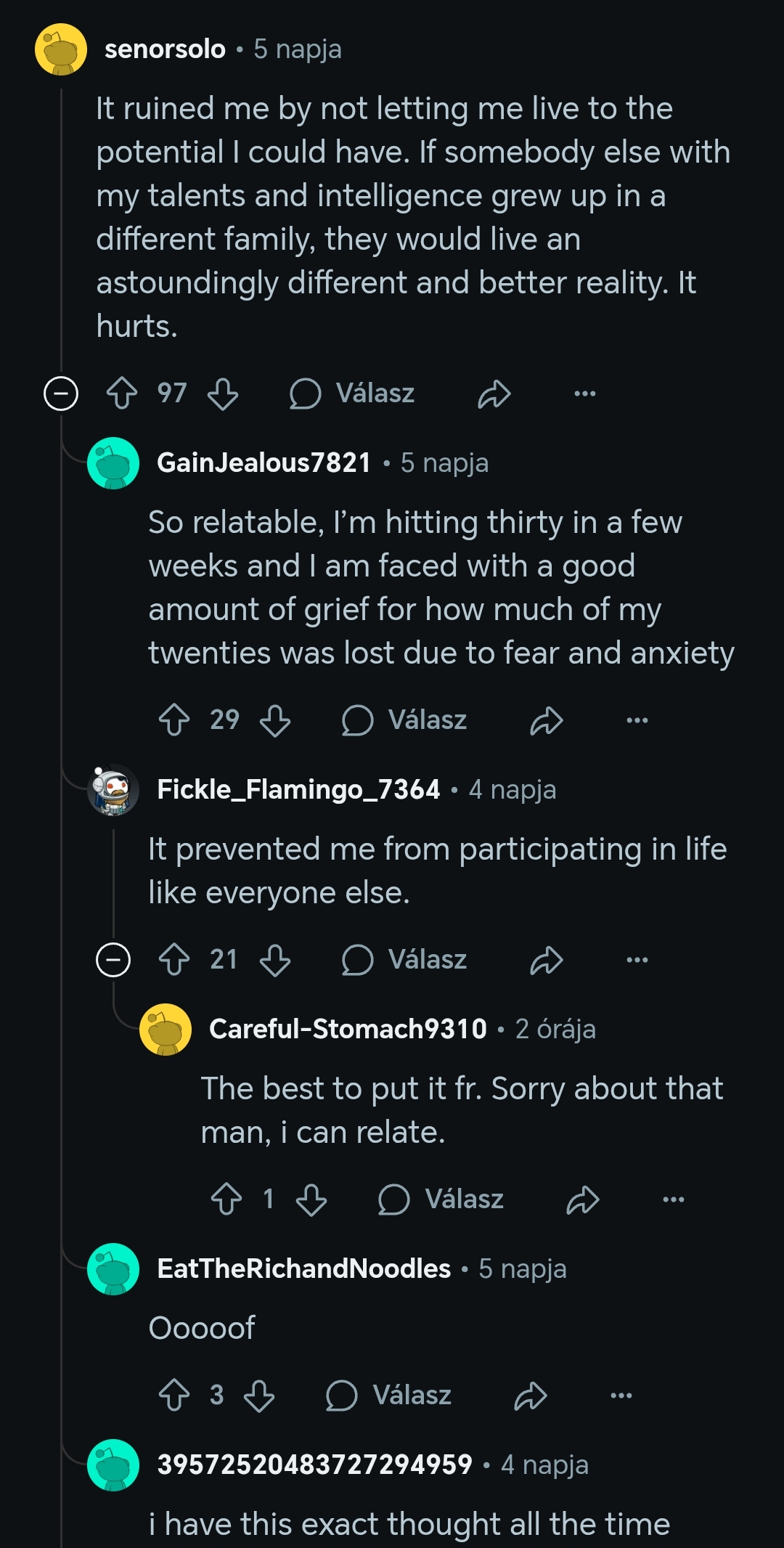This screenshot has width=784, height=1548.
Task: Collapse senorsolo's comment thread
Action: (61, 394)
